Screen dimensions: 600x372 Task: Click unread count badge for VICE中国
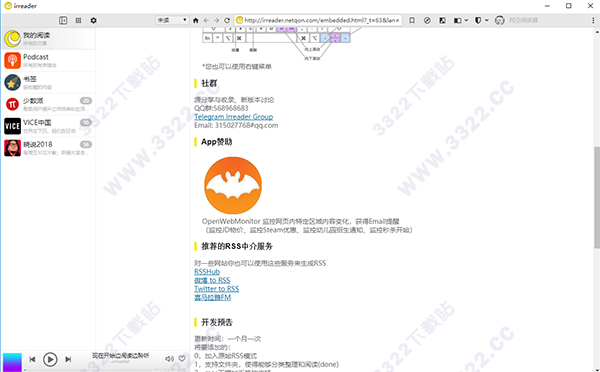(x=86, y=122)
